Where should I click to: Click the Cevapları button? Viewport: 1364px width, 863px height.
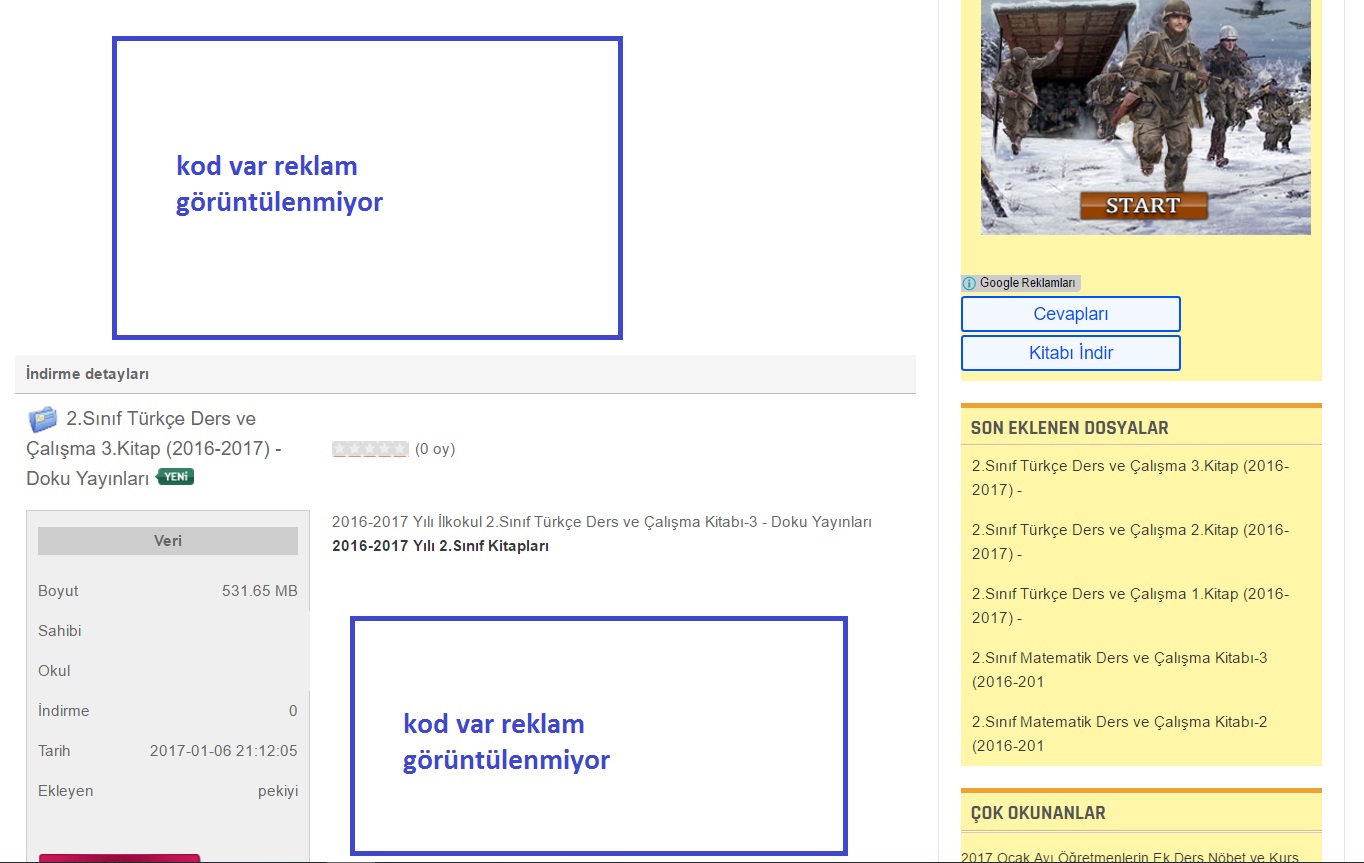pos(1070,314)
